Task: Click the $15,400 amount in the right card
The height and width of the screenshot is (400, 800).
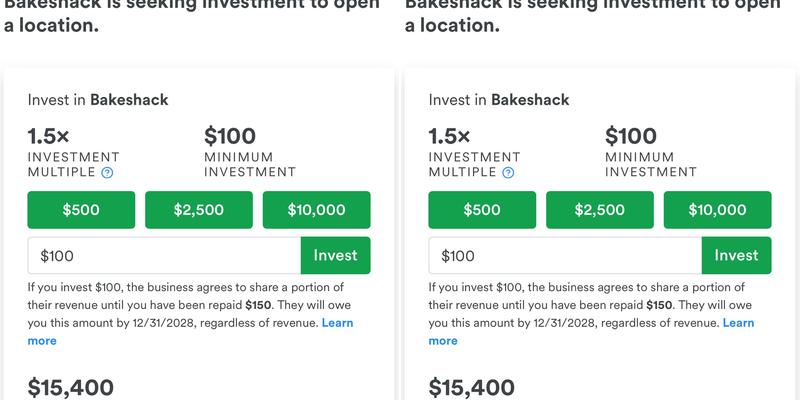Action: [472, 387]
